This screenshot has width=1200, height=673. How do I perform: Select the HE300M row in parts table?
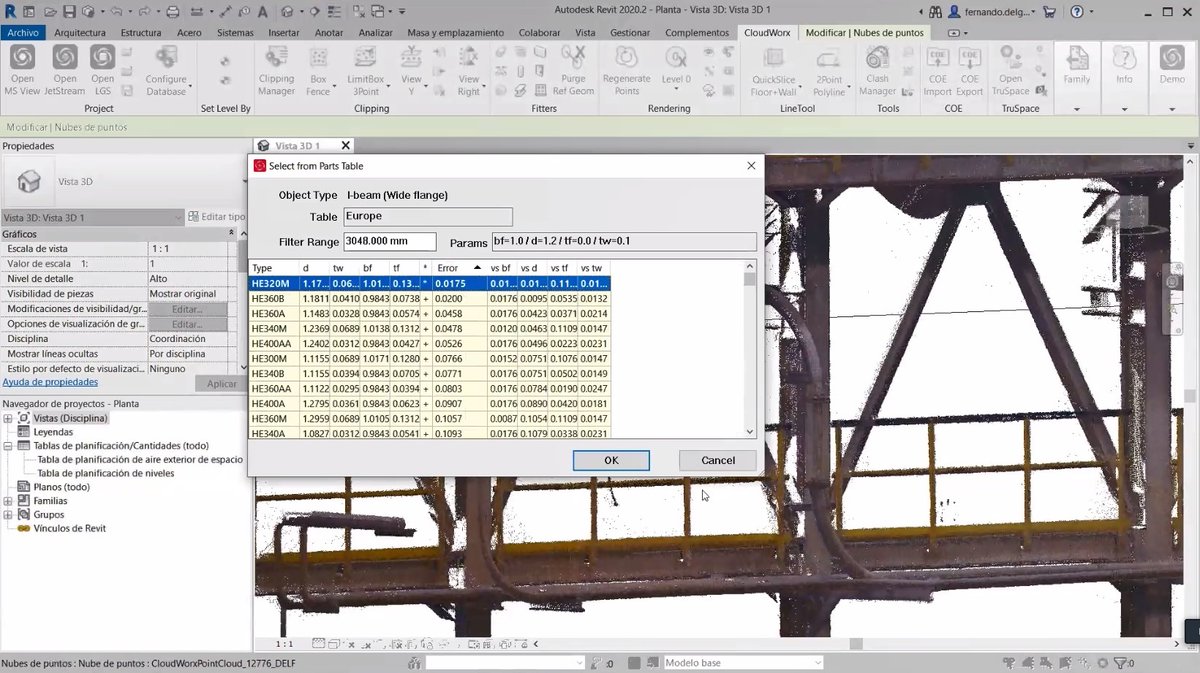[x=429, y=358]
